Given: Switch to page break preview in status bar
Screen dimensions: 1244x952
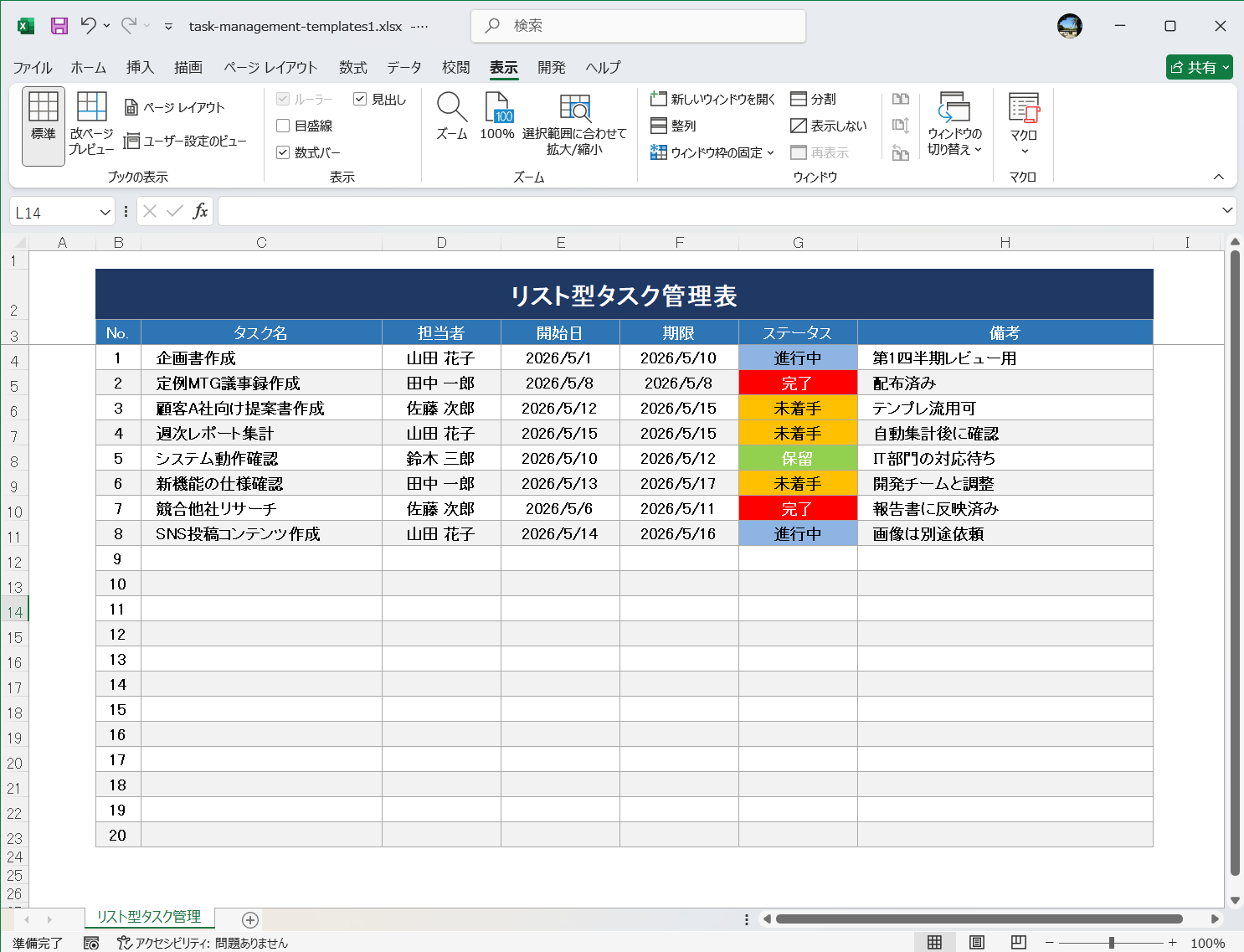Looking at the screenshot, I should pos(1018,943).
